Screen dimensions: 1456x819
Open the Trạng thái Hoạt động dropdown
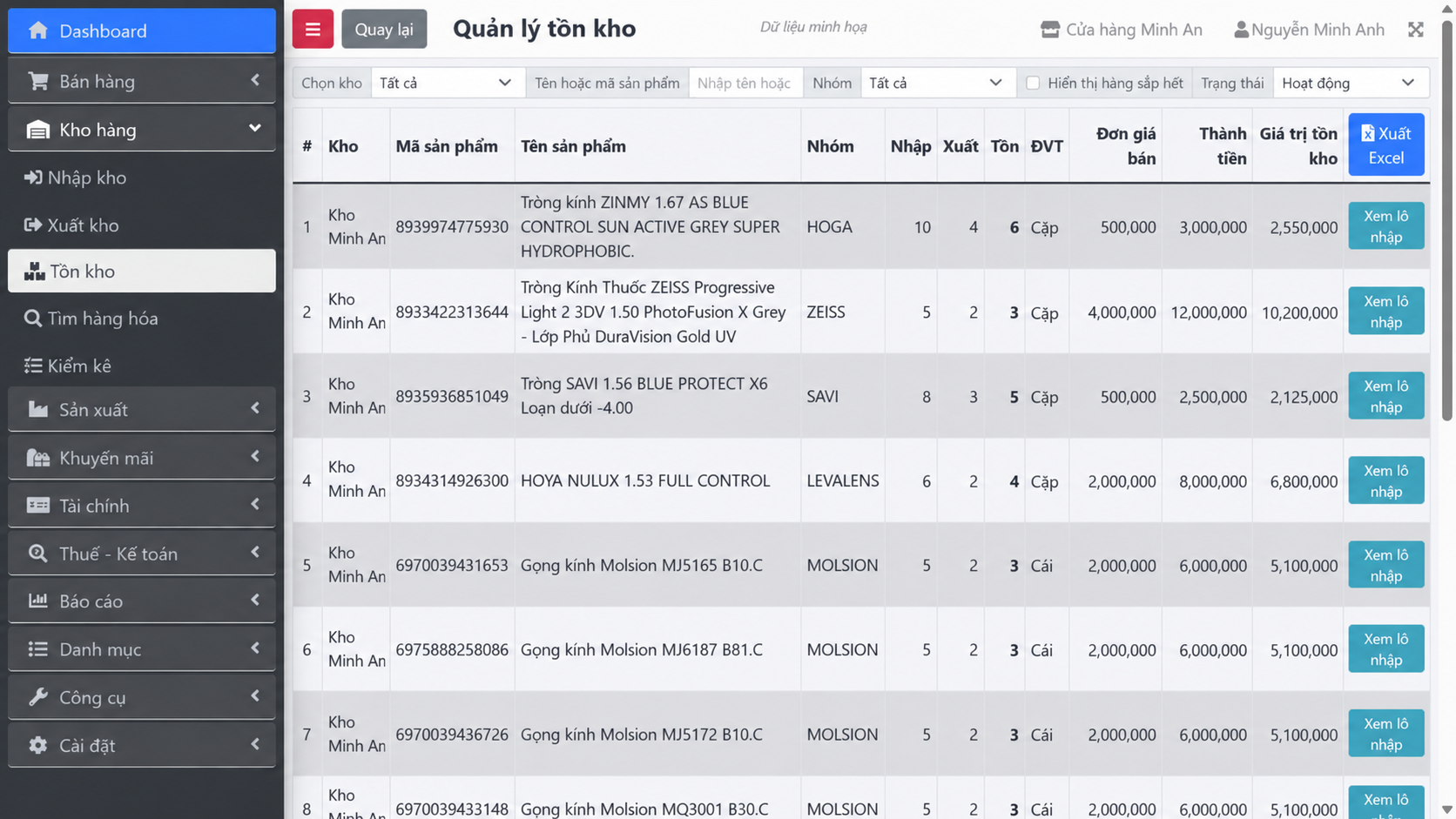coord(1350,83)
